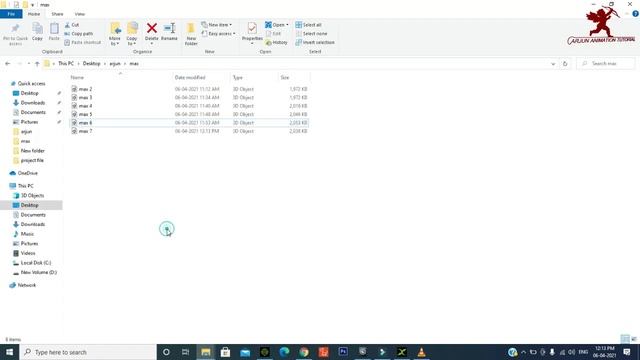Click Paste shortcut in ribbon
Image resolution: width=640 pixels, height=360 pixels.
(82, 42)
